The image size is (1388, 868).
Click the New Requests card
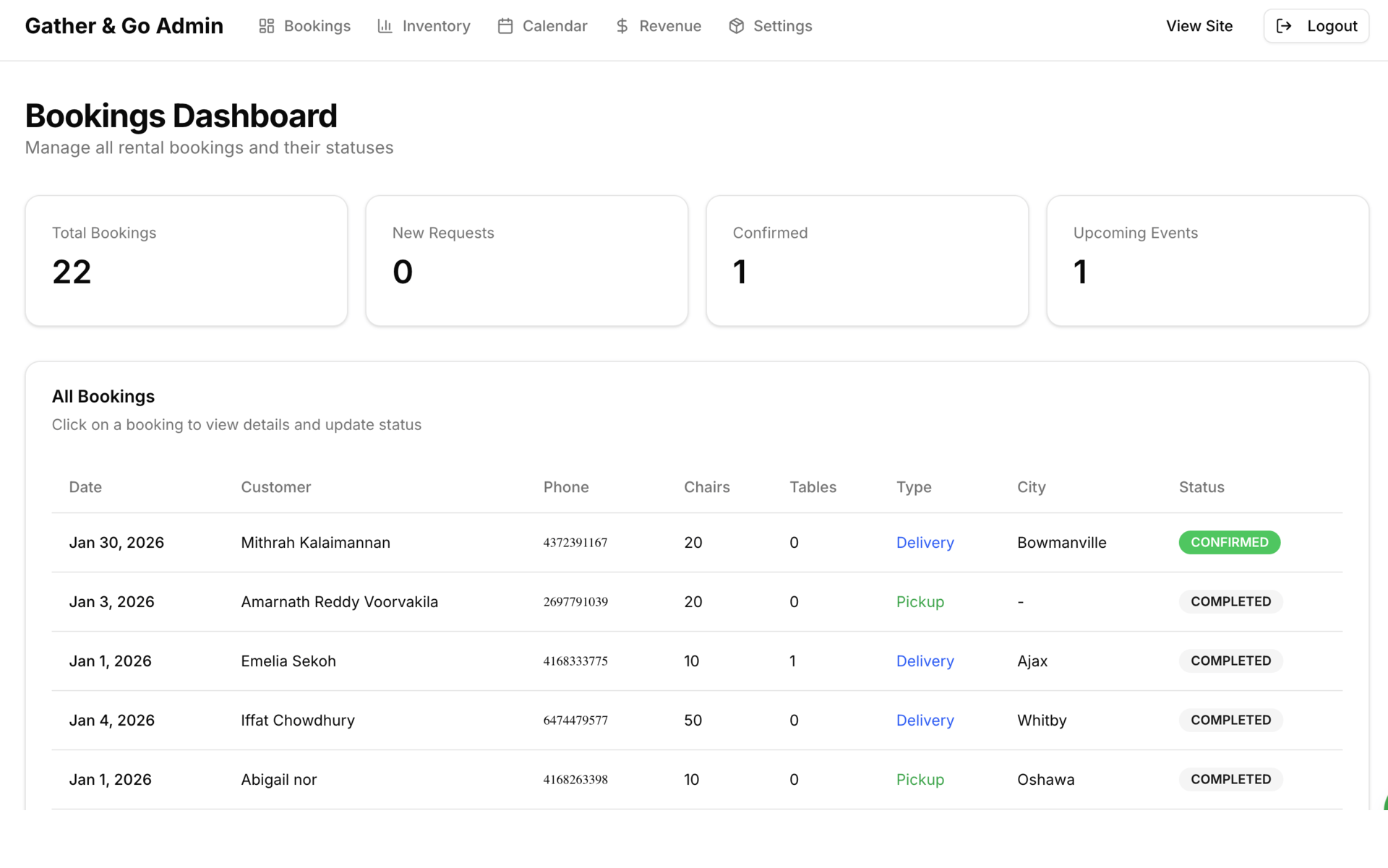click(x=526, y=260)
